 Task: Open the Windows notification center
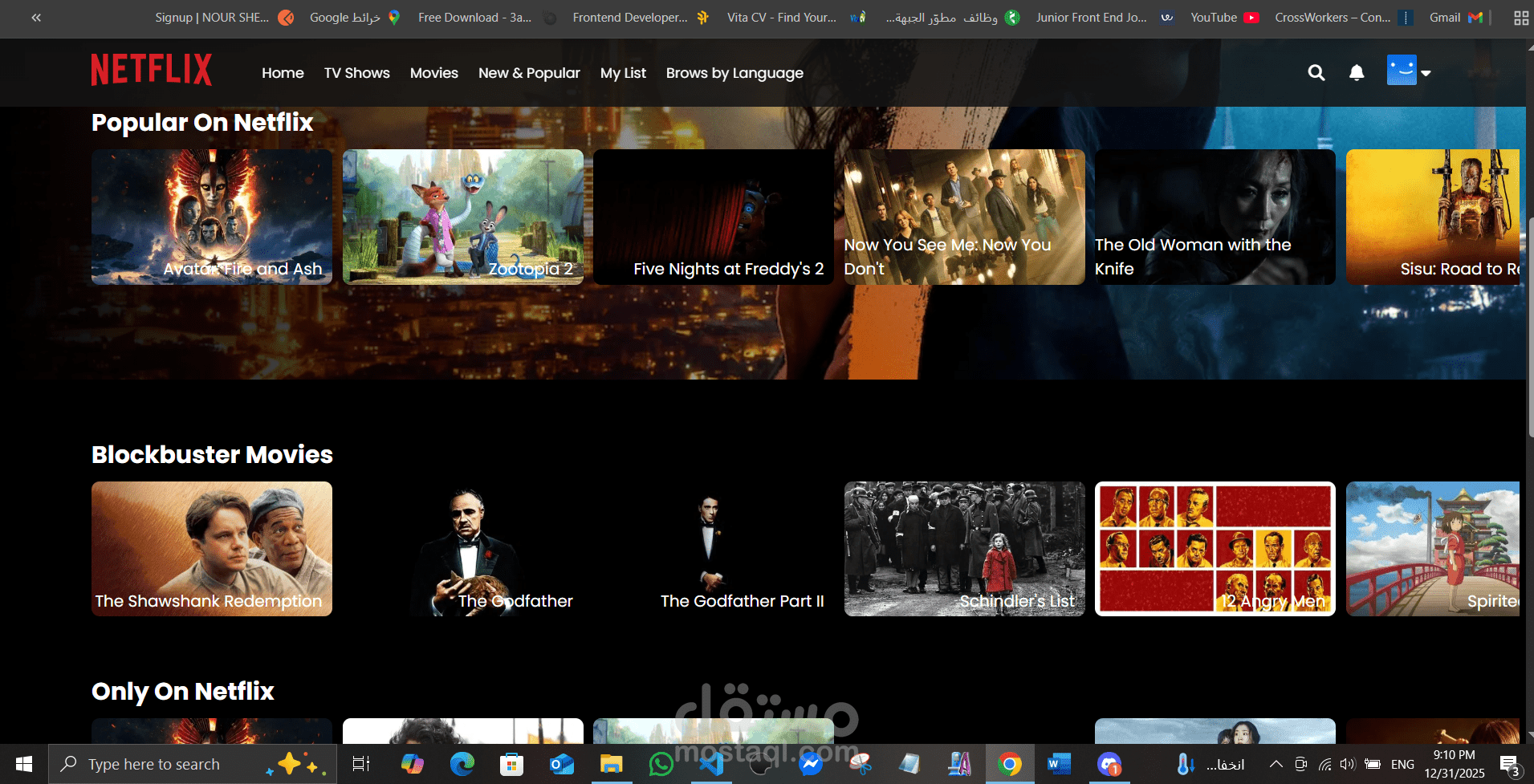1510,764
